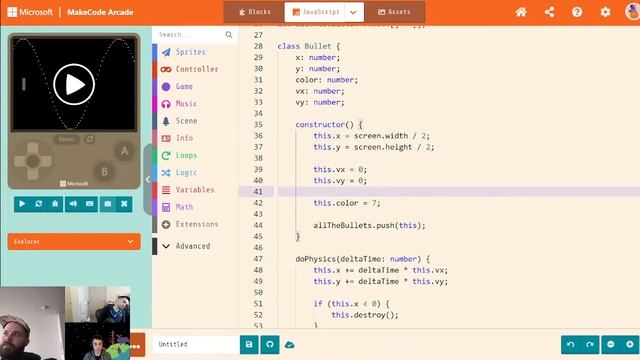The width and height of the screenshot is (640, 360).
Task: Open the Help question mark menu
Action: pyautogui.click(x=577, y=12)
